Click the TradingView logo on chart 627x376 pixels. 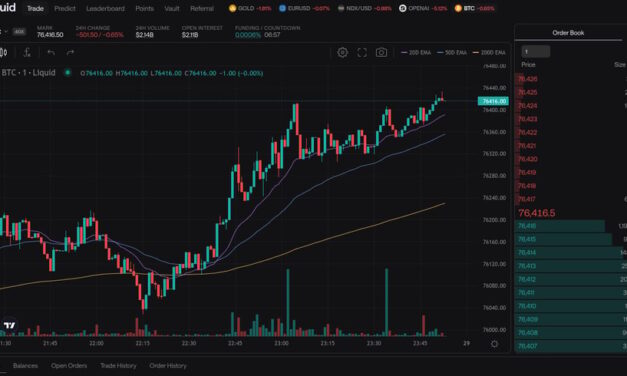point(9,325)
